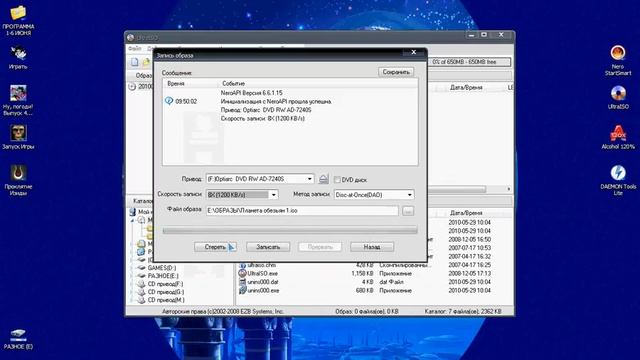Click the upper Дата/Время column header

(466, 87)
